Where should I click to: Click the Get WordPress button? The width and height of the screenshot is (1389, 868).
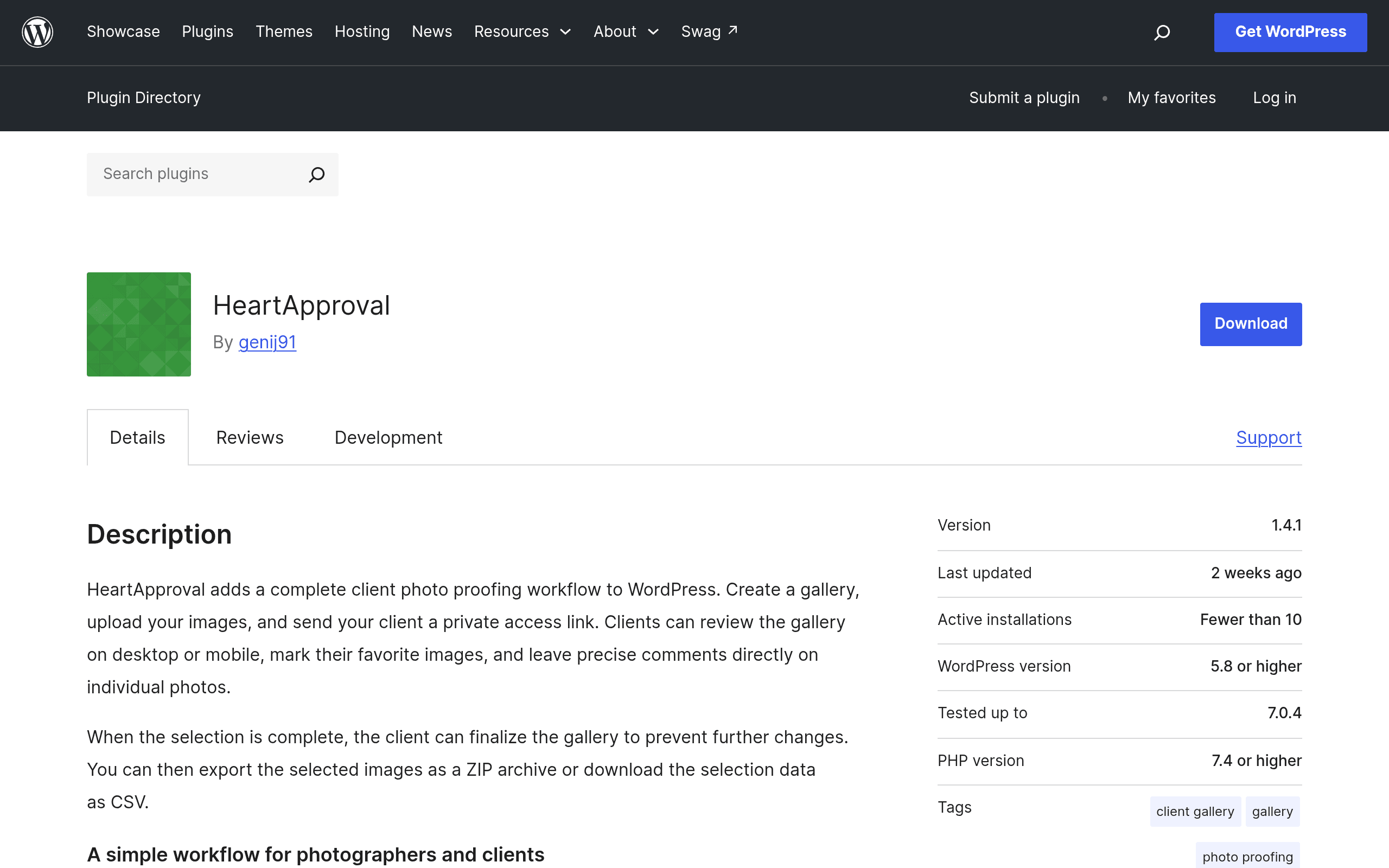(x=1290, y=32)
